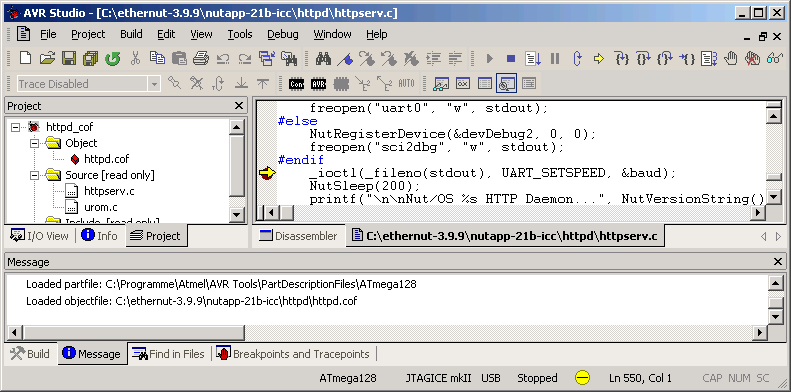
Task: Open the Help menu
Action: (x=376, y=34)
